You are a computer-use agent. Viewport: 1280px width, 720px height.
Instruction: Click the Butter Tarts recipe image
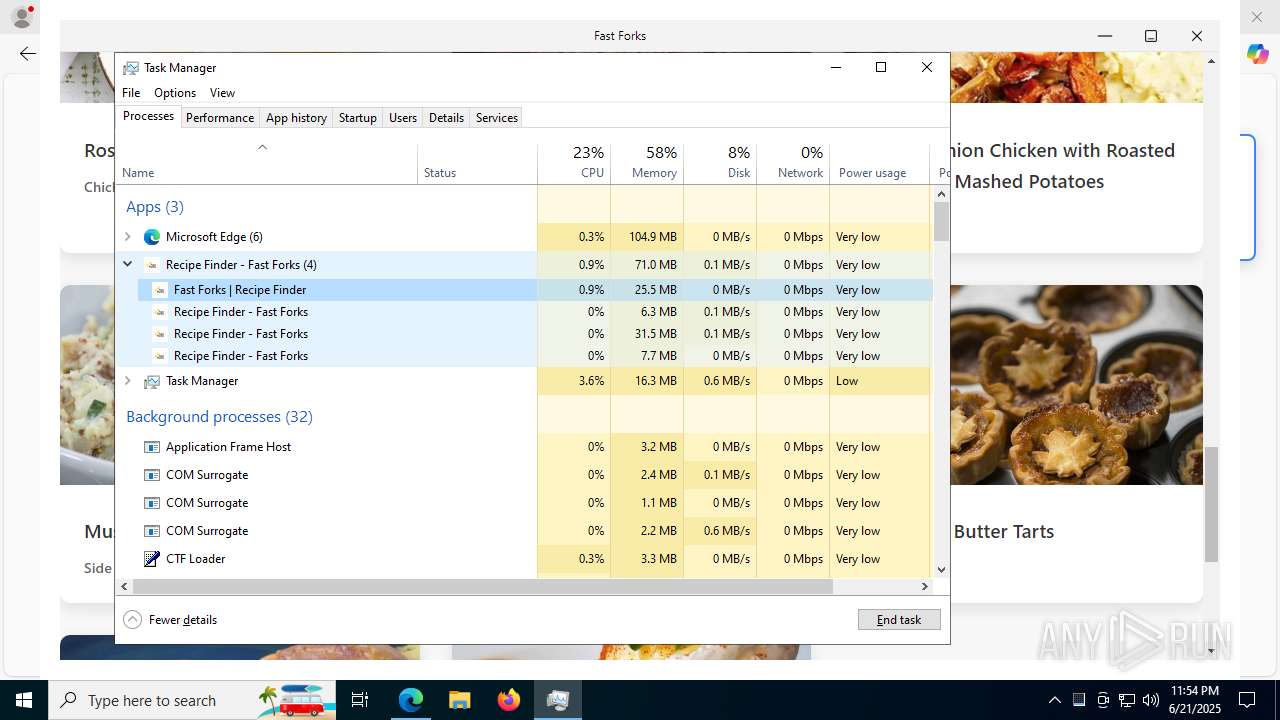pos(1076,385)
